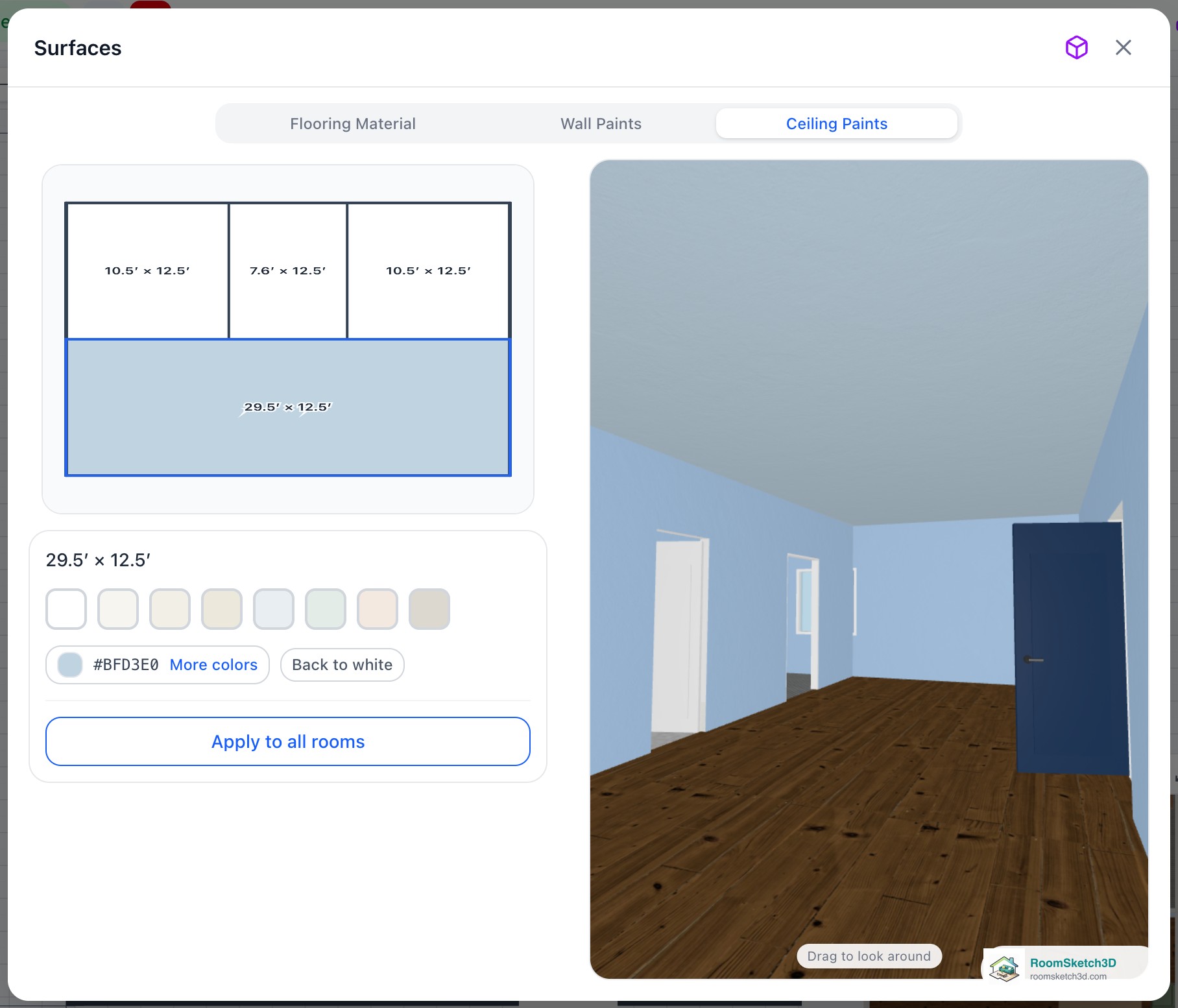This screenshot has height=1008, width=1178.
Task: Switch to the Flooring Material tab
Action: pos(352,123)
